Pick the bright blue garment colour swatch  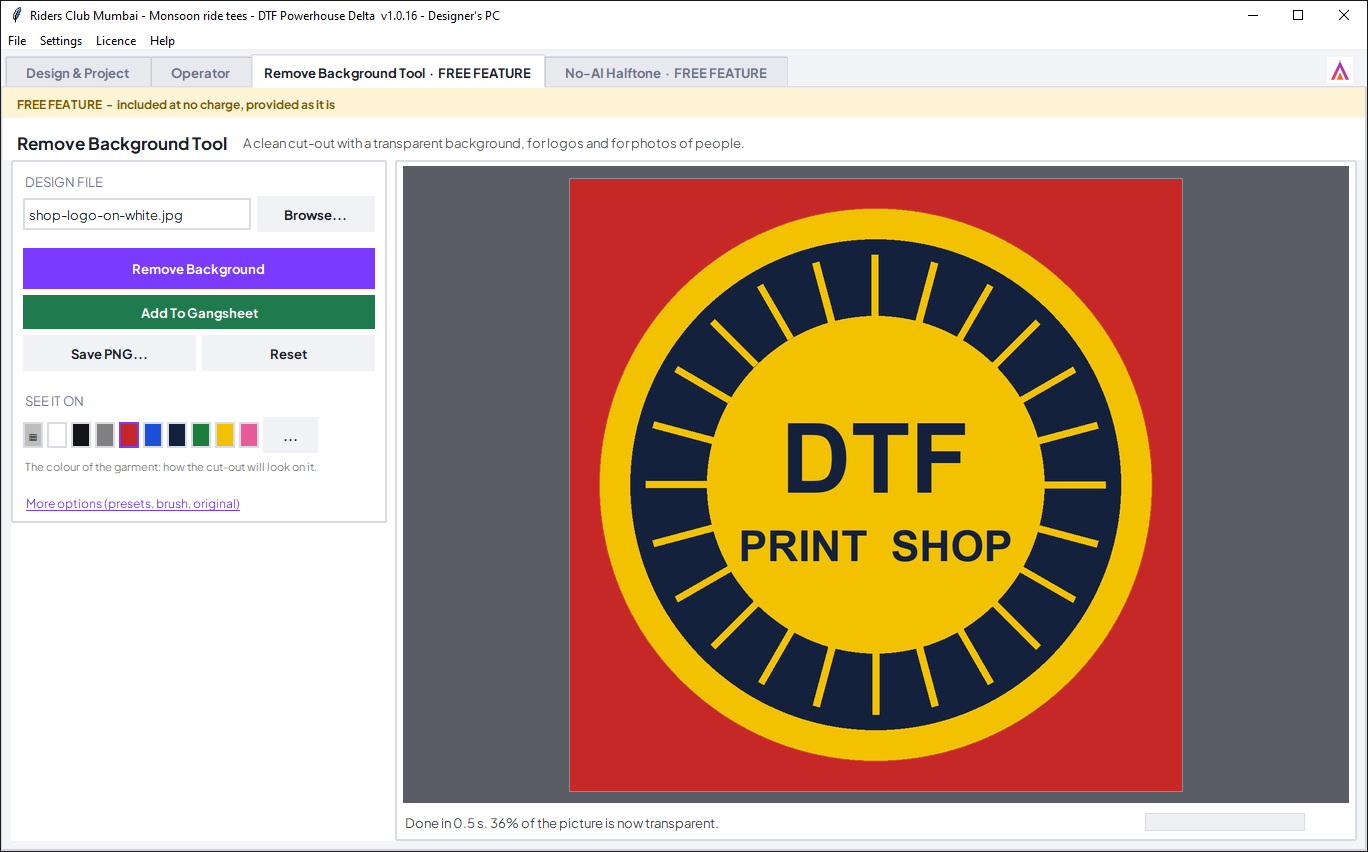tap(153, 435)
